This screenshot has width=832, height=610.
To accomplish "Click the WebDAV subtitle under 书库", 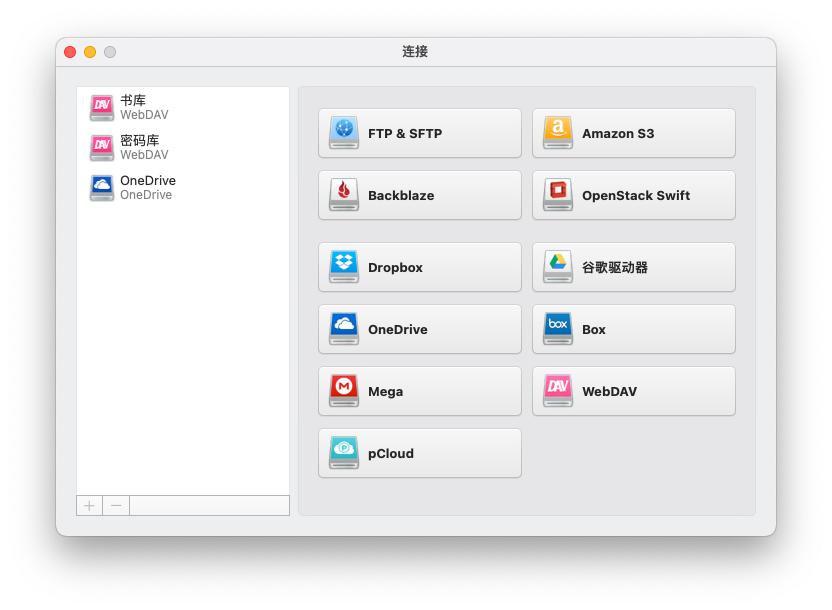I will (144, 115).
